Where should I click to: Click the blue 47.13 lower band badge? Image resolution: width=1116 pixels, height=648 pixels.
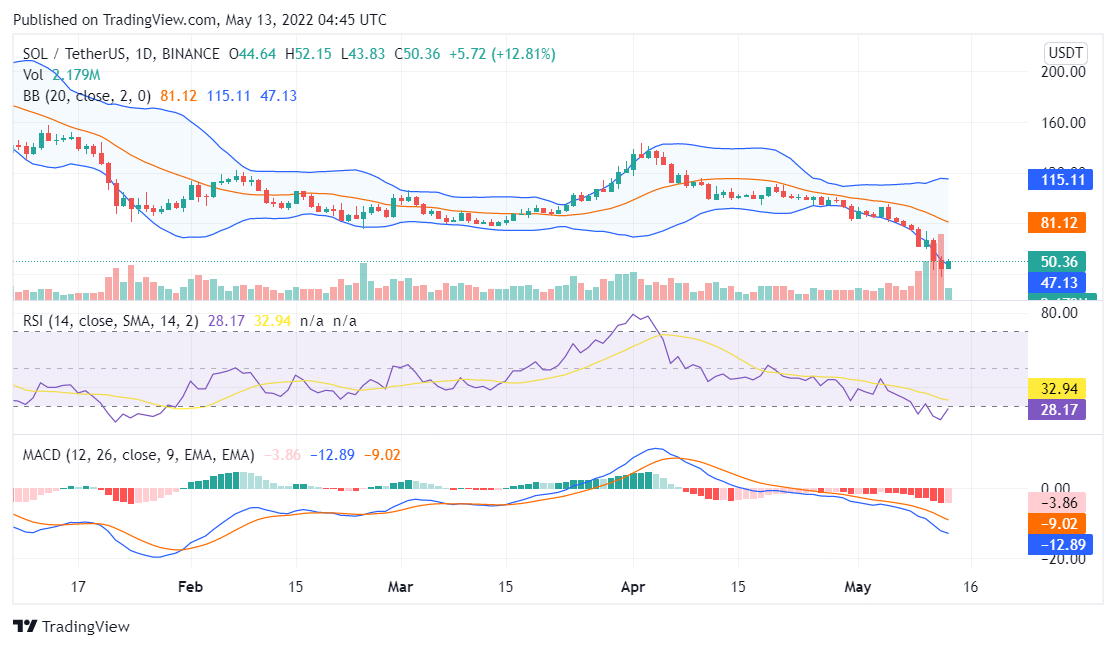1059,283
